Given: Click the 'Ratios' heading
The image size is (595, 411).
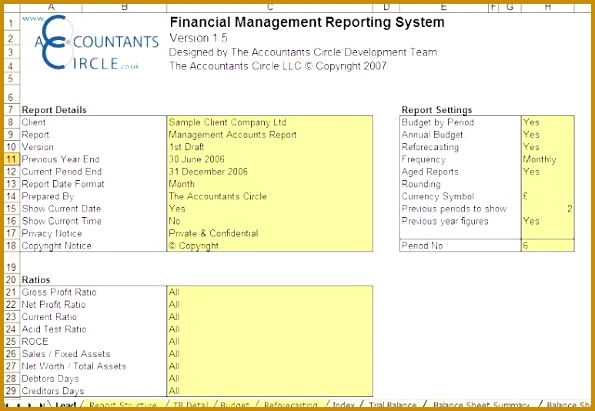Looking at the screenshot, I should click(x=36, y=280).
